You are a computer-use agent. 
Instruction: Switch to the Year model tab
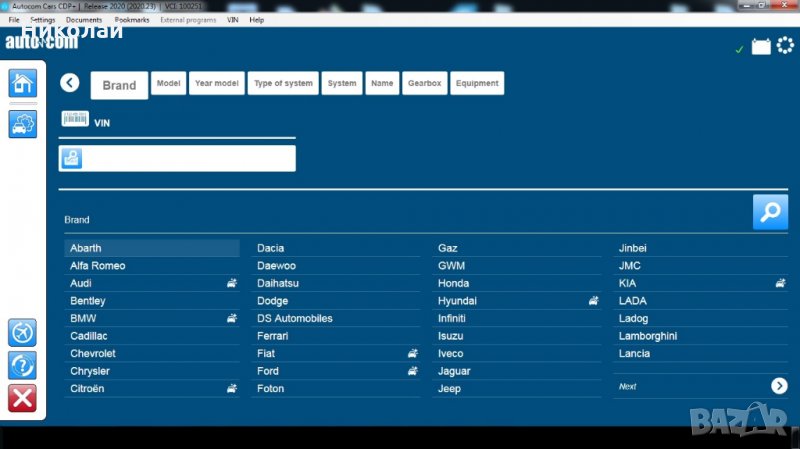coord(217,84)
